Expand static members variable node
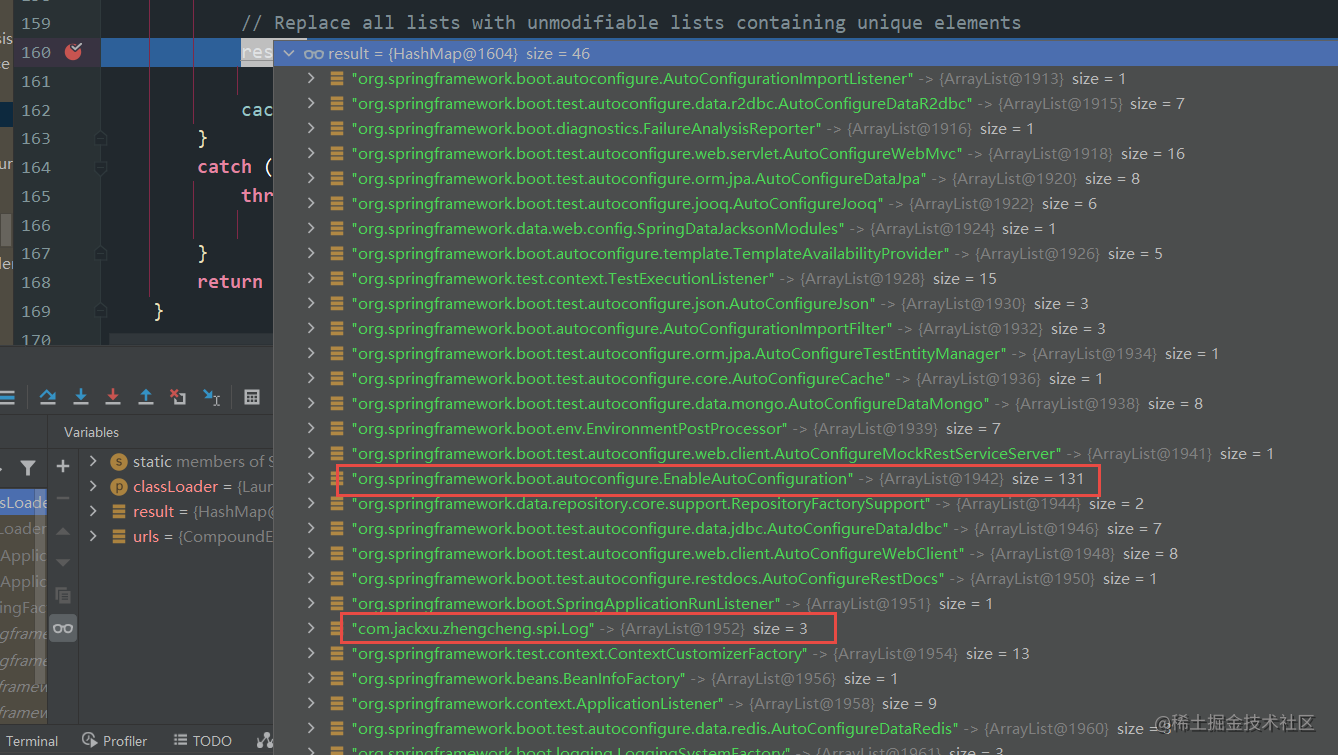Viewport: 1338px width, 755px height. click(93, 461)
